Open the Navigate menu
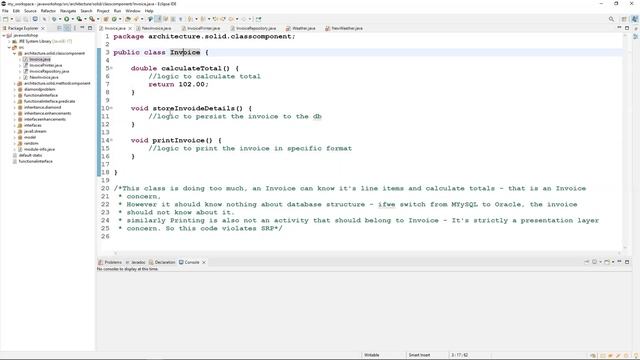This screenshot has width=640, height=360. (68, 11)
